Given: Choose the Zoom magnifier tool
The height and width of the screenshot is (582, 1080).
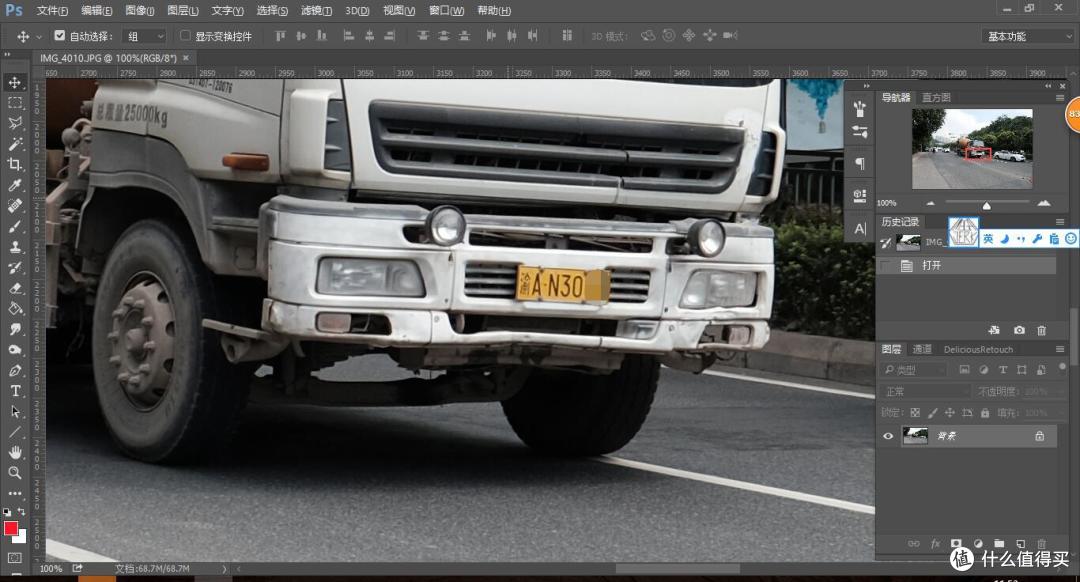Looking at the screenshot, I should tap(15, 473).
